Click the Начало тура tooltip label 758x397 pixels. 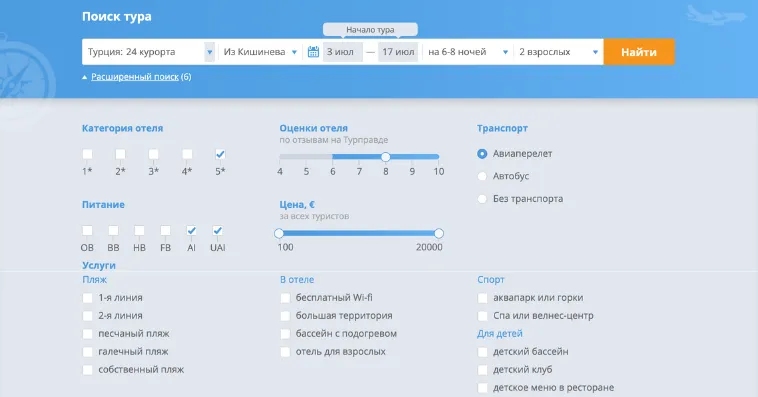click(370, 29)
